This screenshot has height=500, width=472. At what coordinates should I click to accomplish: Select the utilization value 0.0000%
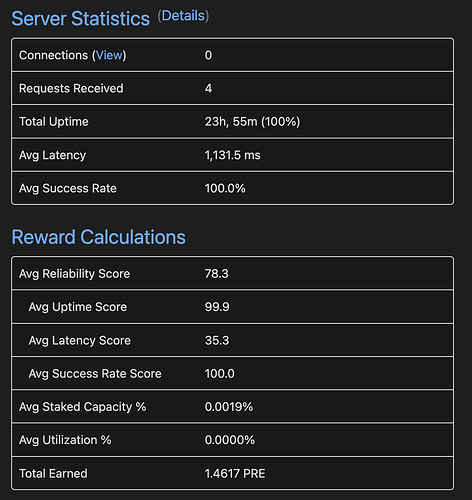(x=230, y=440)
